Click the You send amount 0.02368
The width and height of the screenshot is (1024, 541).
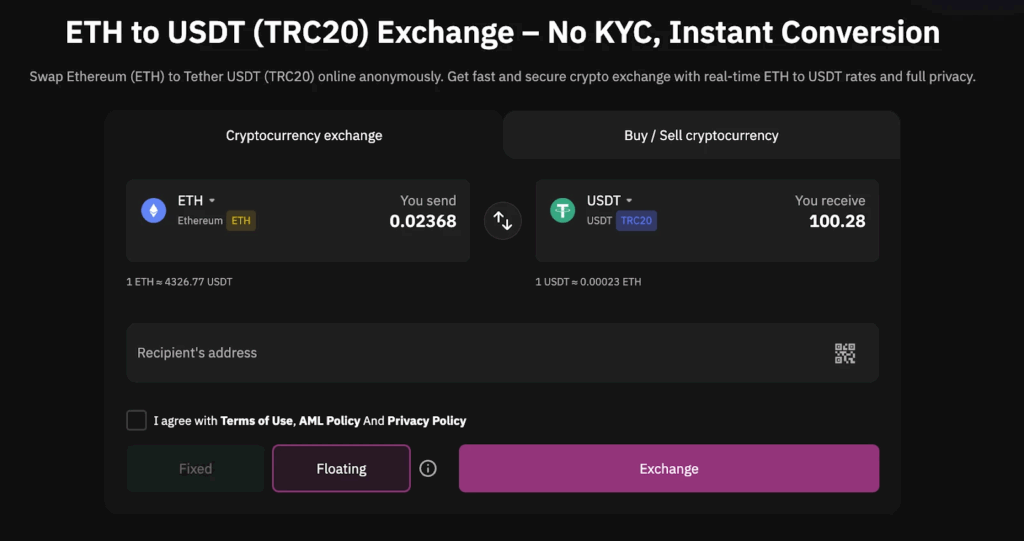click(422, 221)
